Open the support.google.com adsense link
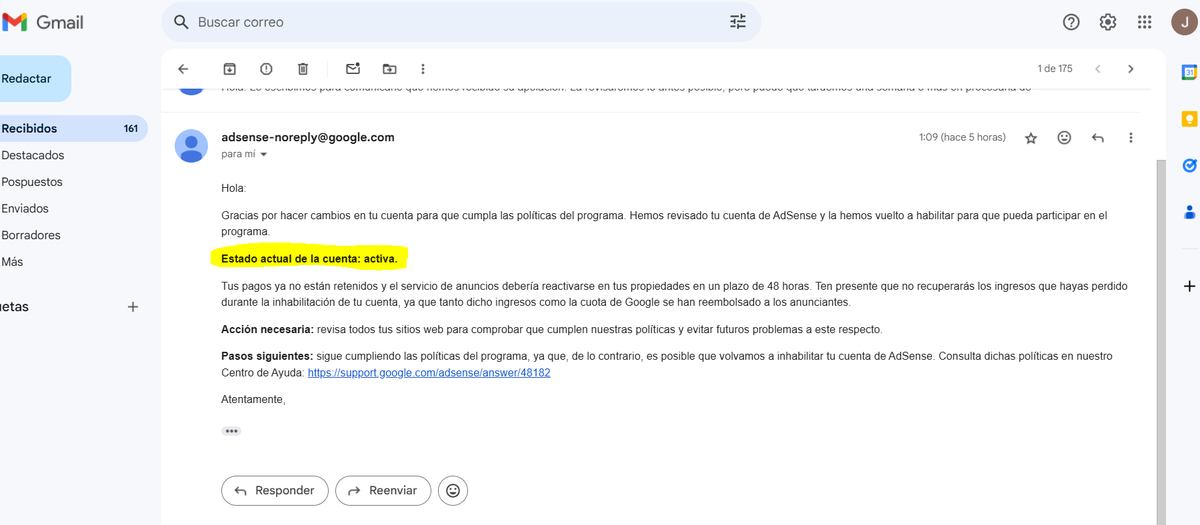 (x=429, y=372)
